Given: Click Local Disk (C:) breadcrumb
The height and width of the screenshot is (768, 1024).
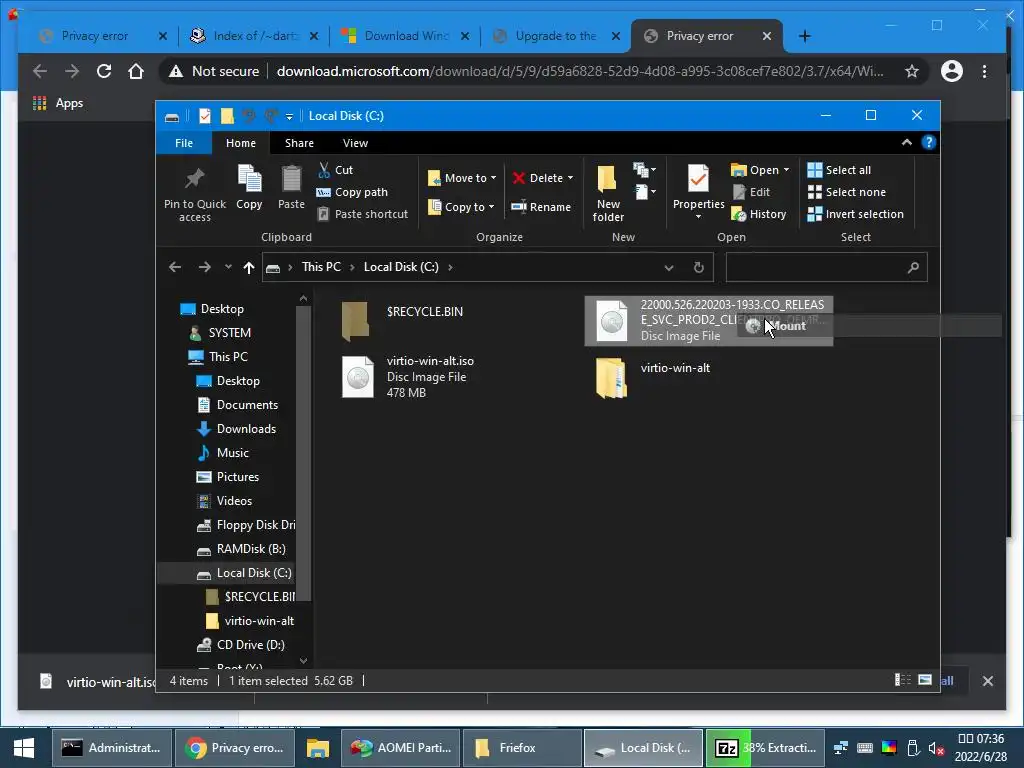Looking at the screenshot, I should [x=401, y=267].
